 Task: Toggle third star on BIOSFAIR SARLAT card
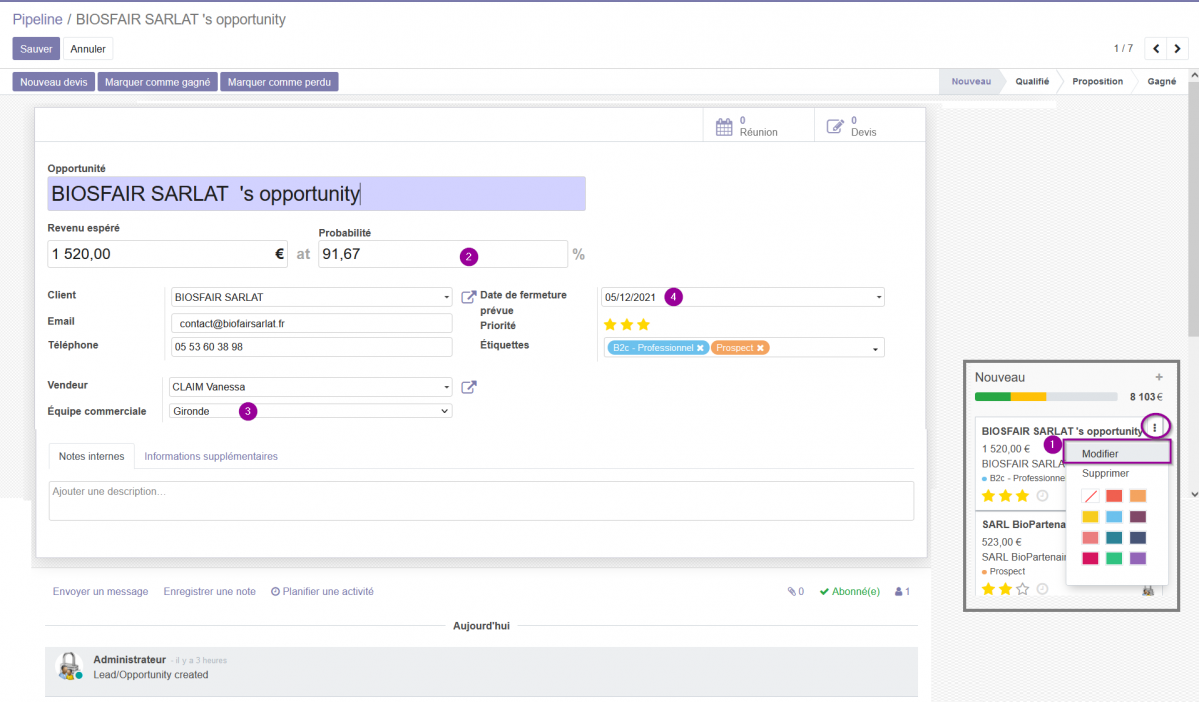point(1022,496)
